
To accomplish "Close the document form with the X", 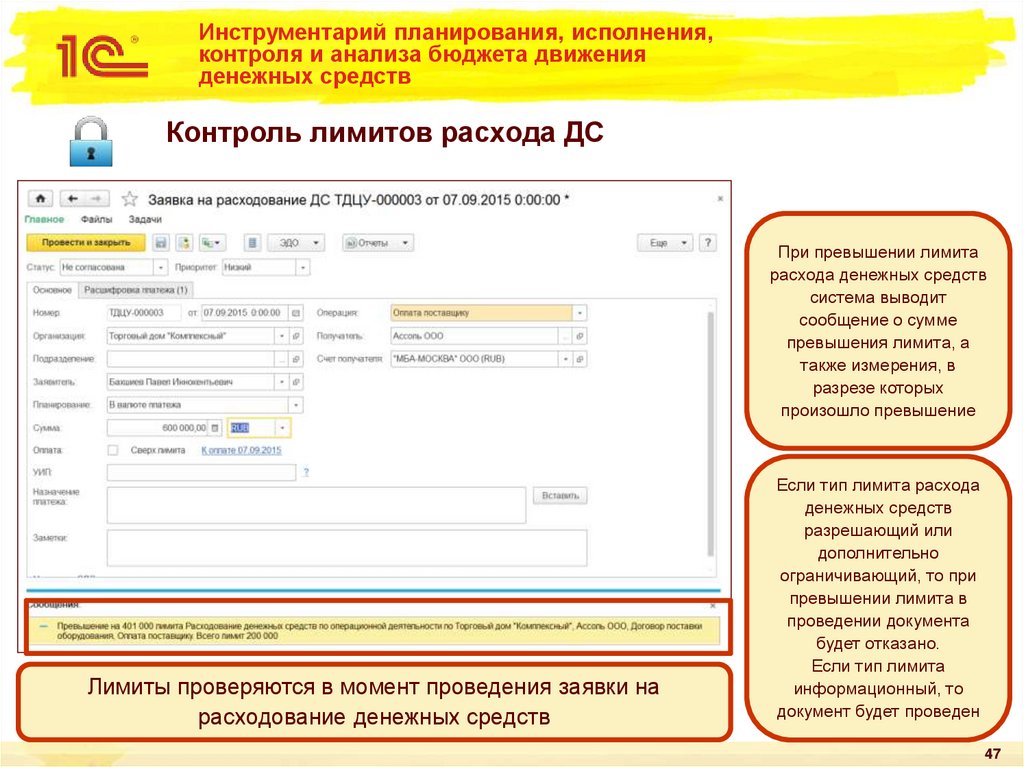I will (x=720, y=198).
